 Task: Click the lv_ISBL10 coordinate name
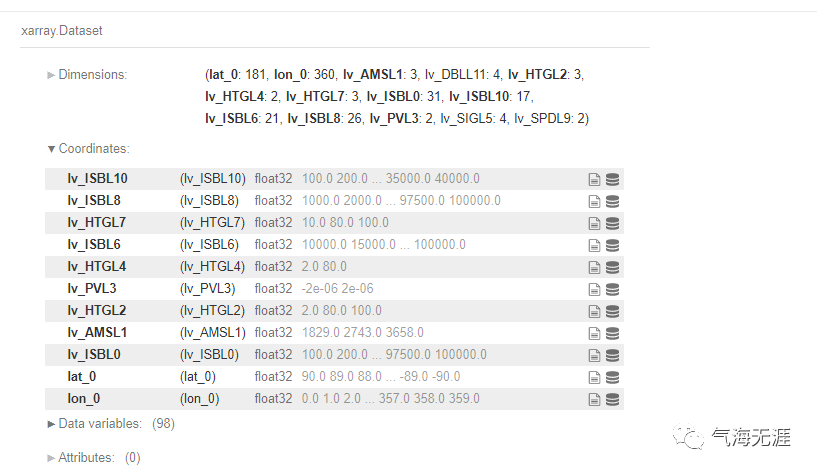click(97, 179)
